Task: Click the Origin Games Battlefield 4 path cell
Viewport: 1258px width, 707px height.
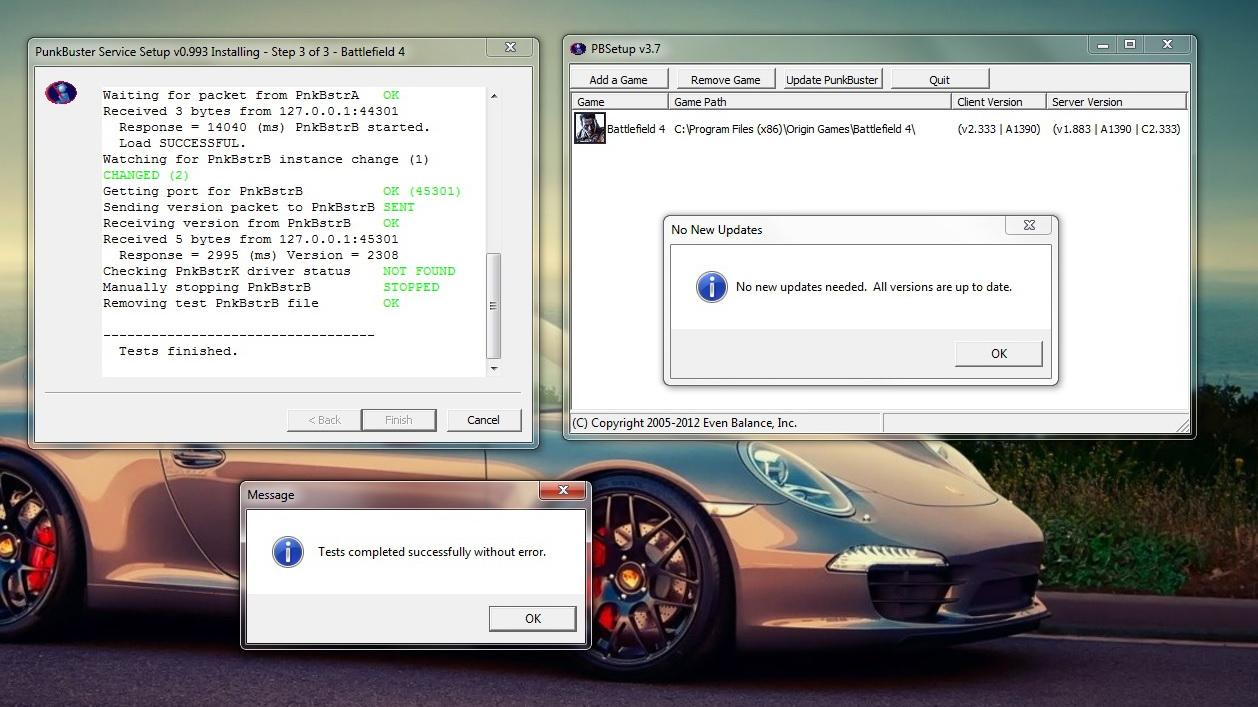Action: (x=794, y=128)
